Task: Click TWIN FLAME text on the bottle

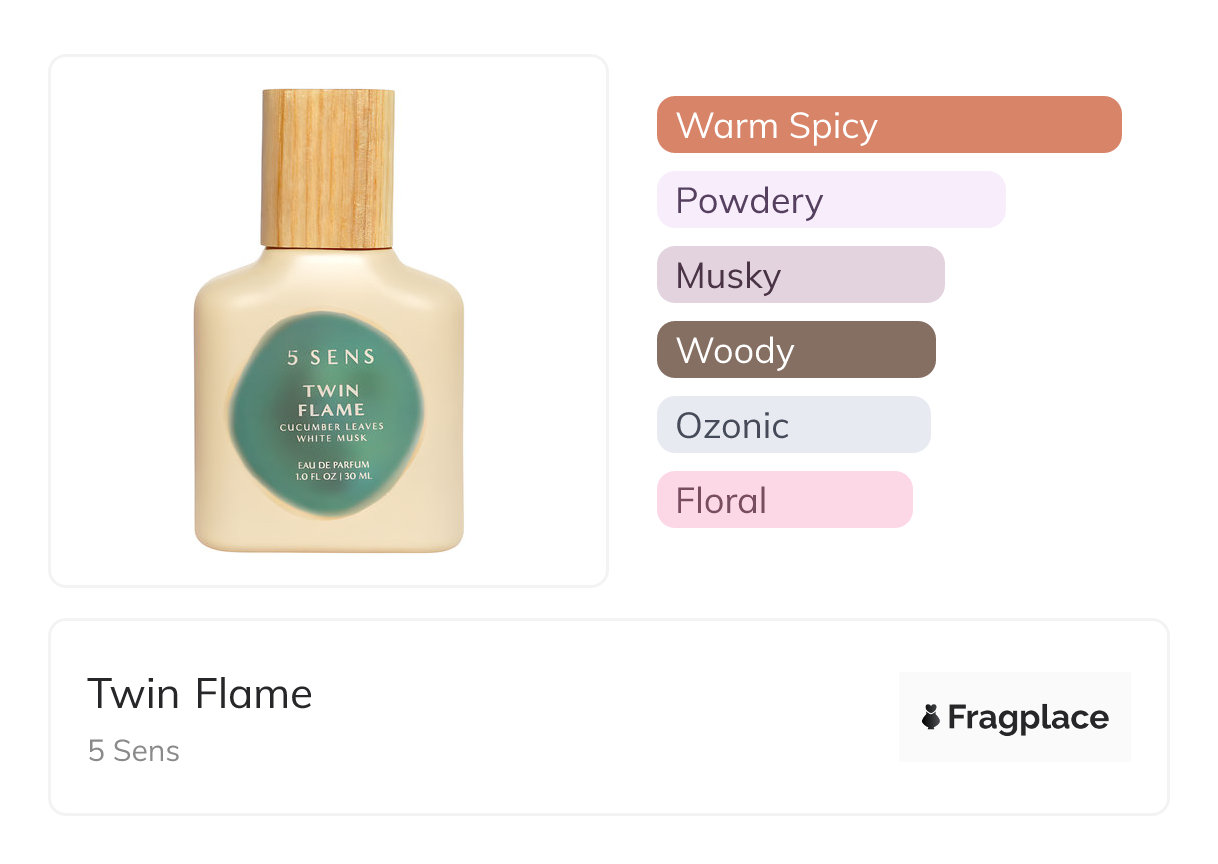Action: click(x=331, y=400)
